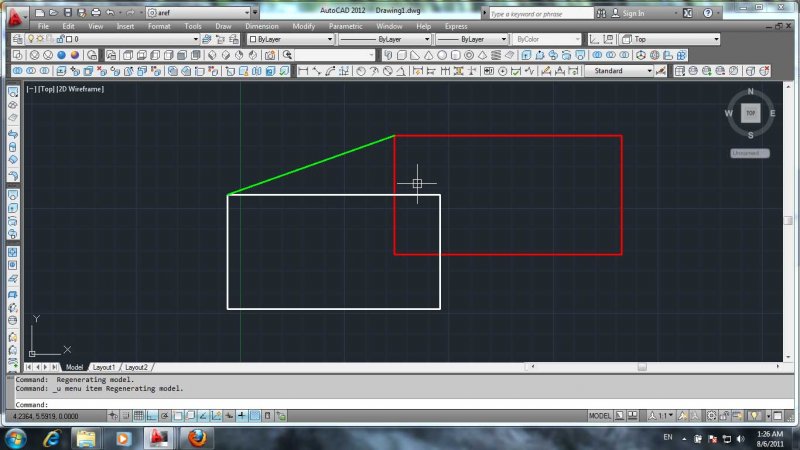Click the Plot printer icon
The height and width of the screenshot is (450, 800).
(95, 13)
